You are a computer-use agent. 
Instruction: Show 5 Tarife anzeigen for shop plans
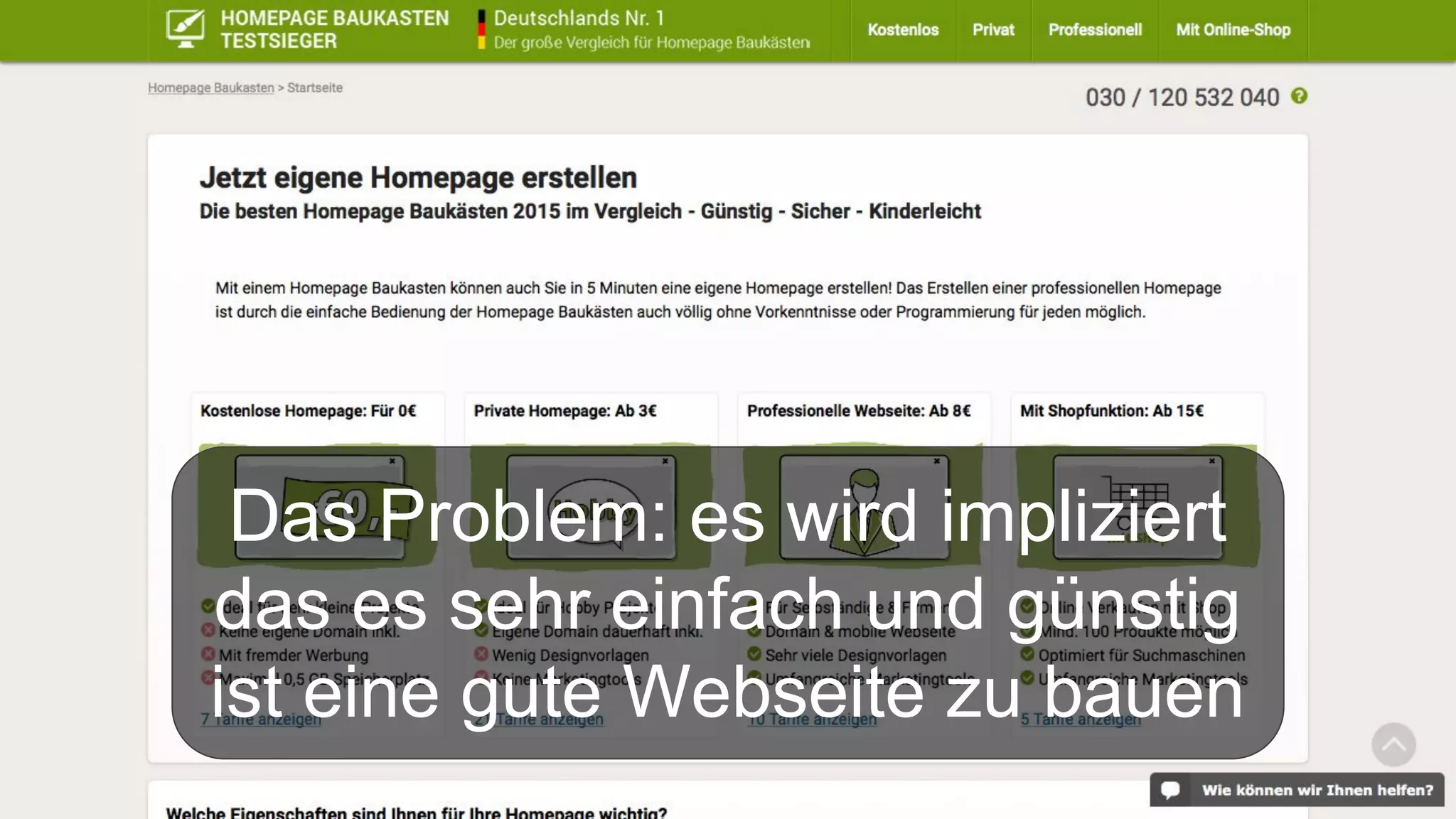[1081, 719]
